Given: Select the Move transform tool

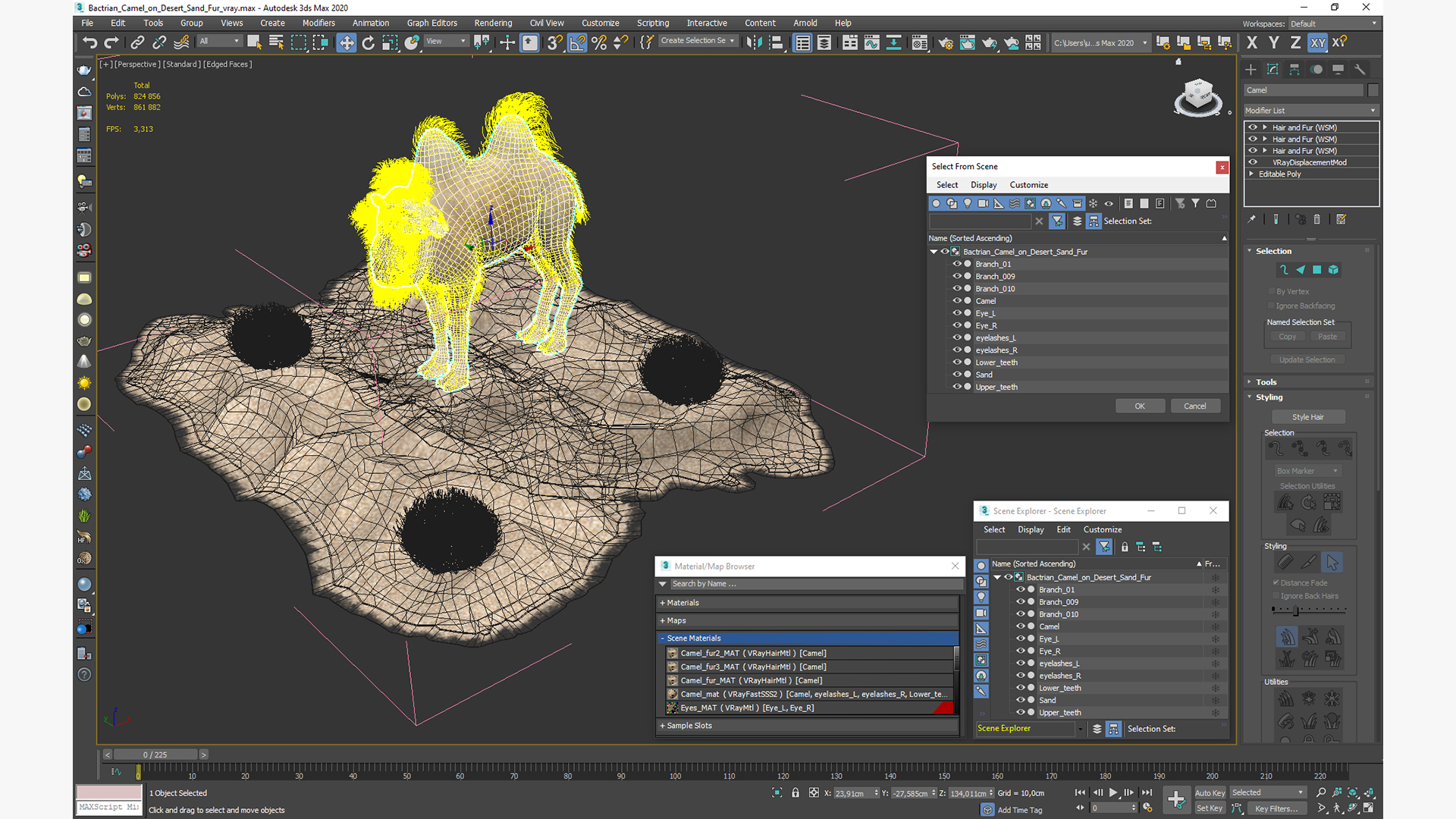Looking at the screenshot, I should coord(347,42).
